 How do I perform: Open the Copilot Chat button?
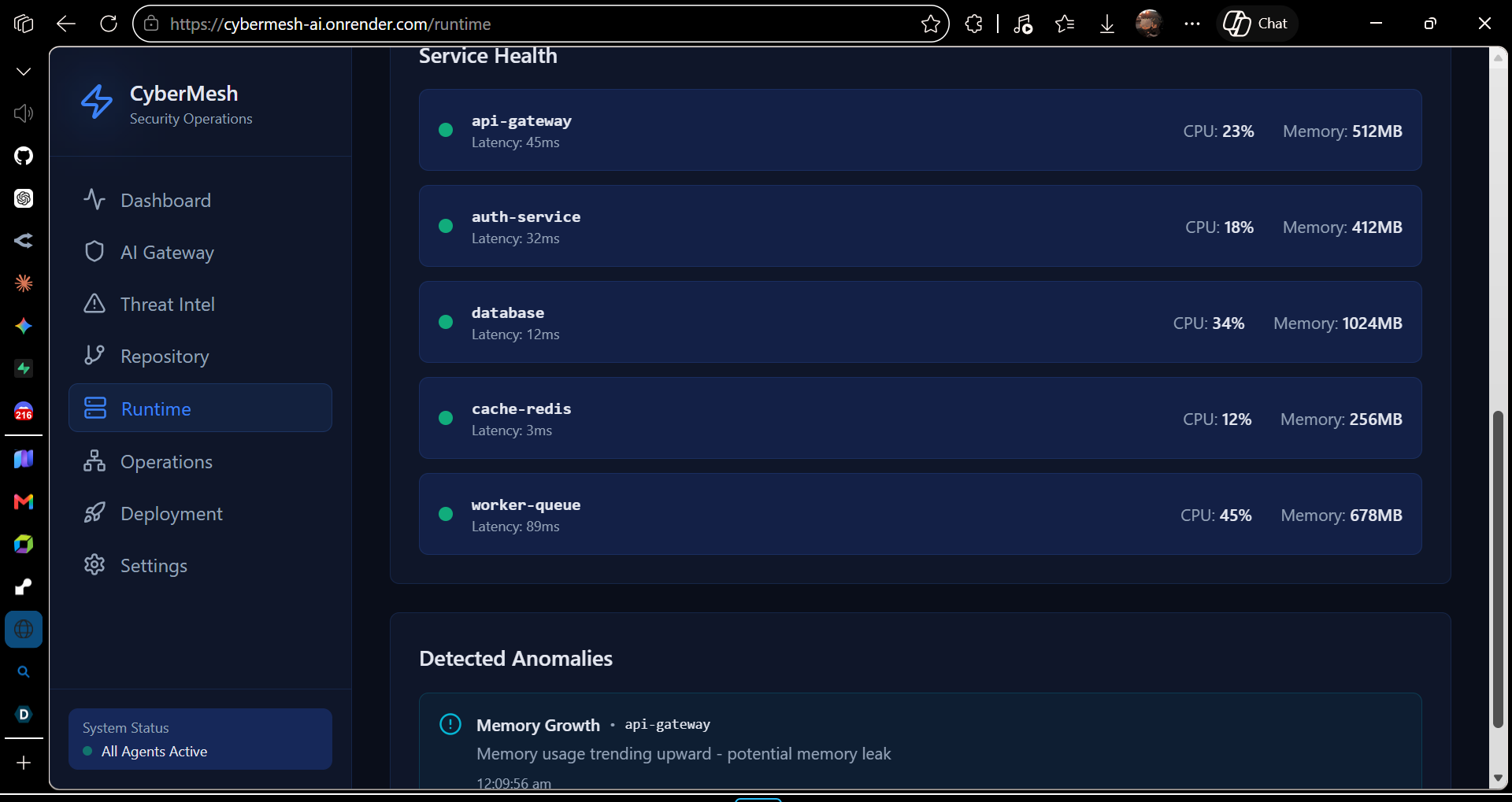[x=1256, y=24]
